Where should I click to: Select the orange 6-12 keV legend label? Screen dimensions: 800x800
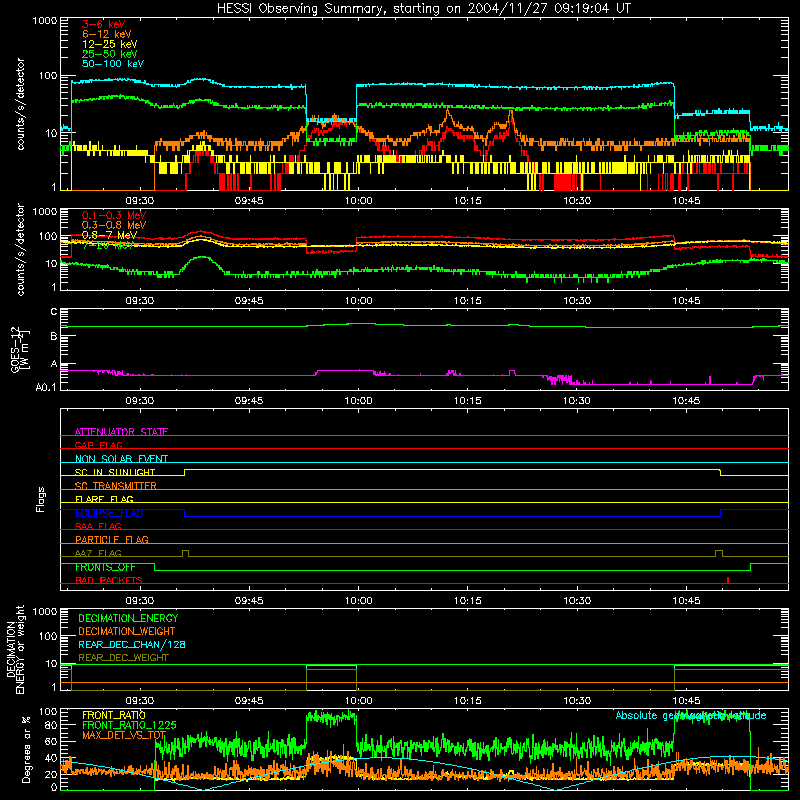[106, 34]
